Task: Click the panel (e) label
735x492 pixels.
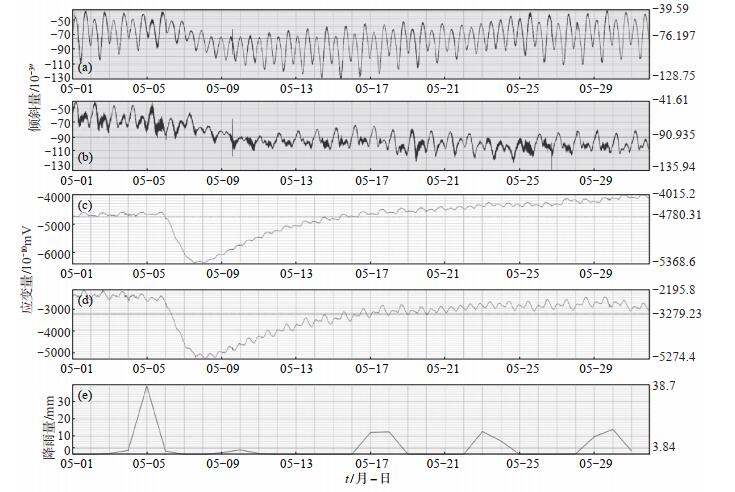Action: tap(86, 393)
